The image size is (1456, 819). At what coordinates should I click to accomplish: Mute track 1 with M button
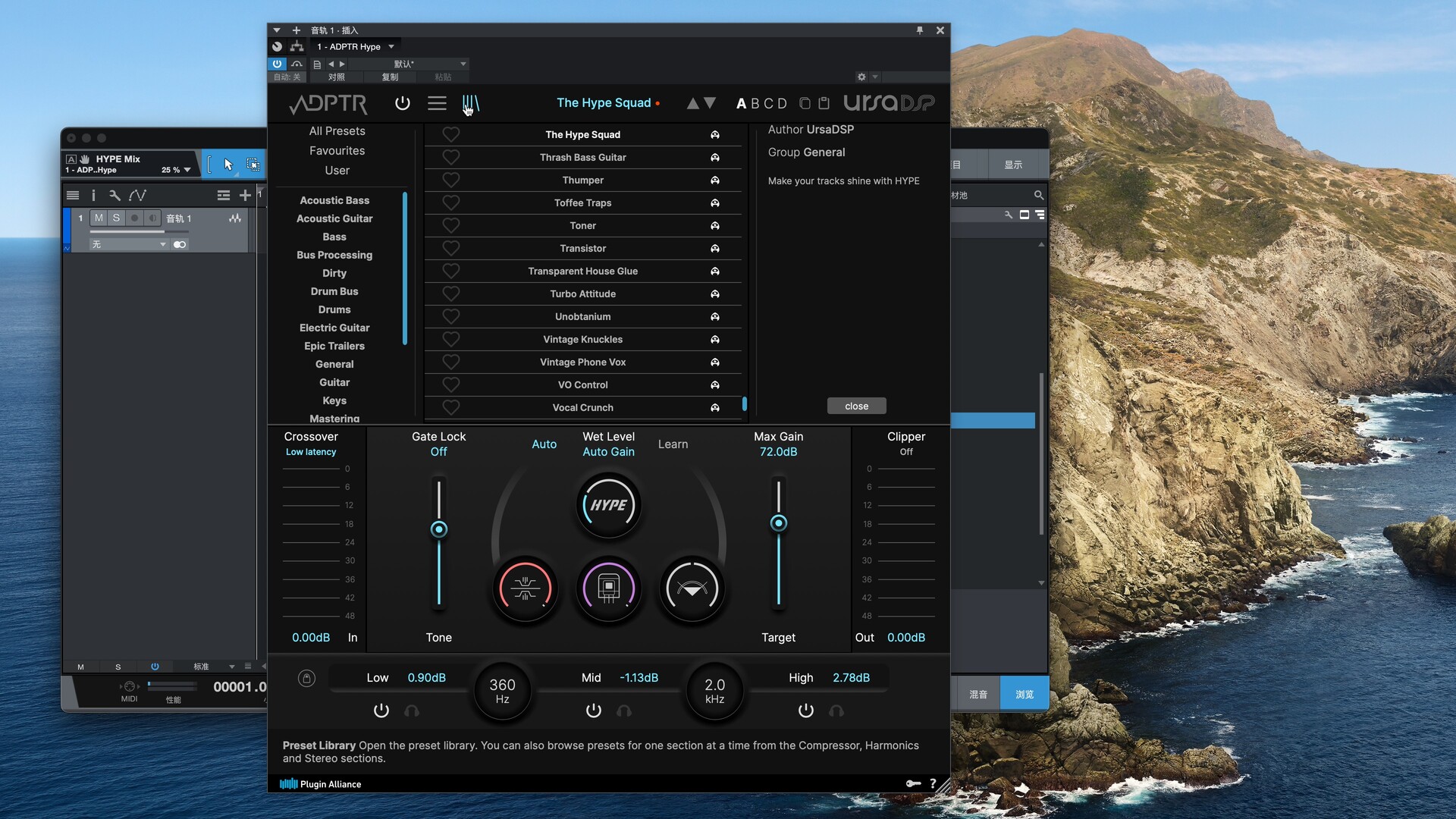pyautogui.click(x=99, y=218)
